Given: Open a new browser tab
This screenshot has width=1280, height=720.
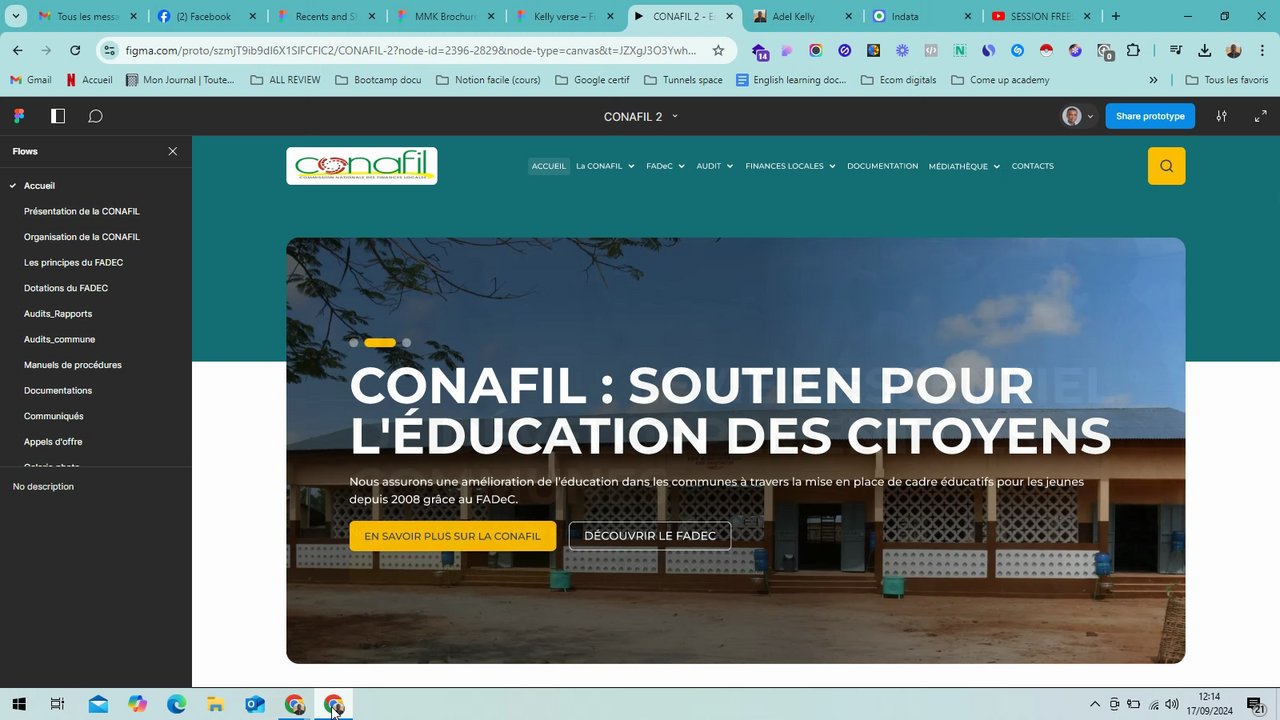Looking at the screenshot, I should click(x=1116, y=16).
